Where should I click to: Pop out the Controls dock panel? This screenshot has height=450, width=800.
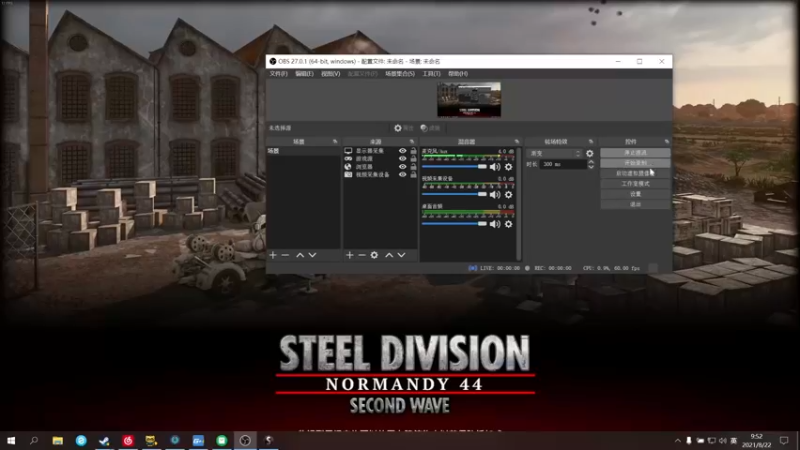(x=667, y=141)
